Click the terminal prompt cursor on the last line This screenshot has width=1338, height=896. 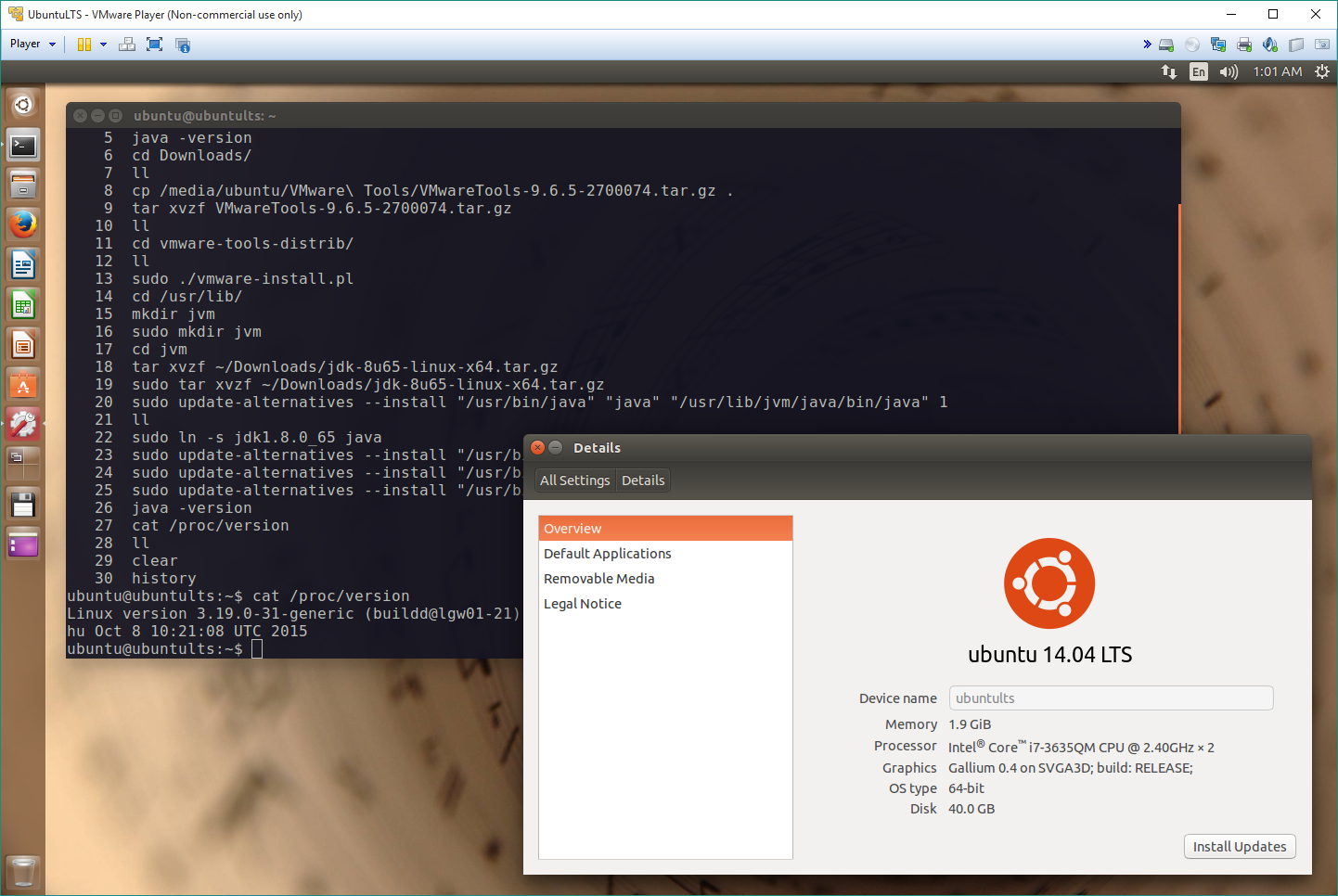[257, 649]
